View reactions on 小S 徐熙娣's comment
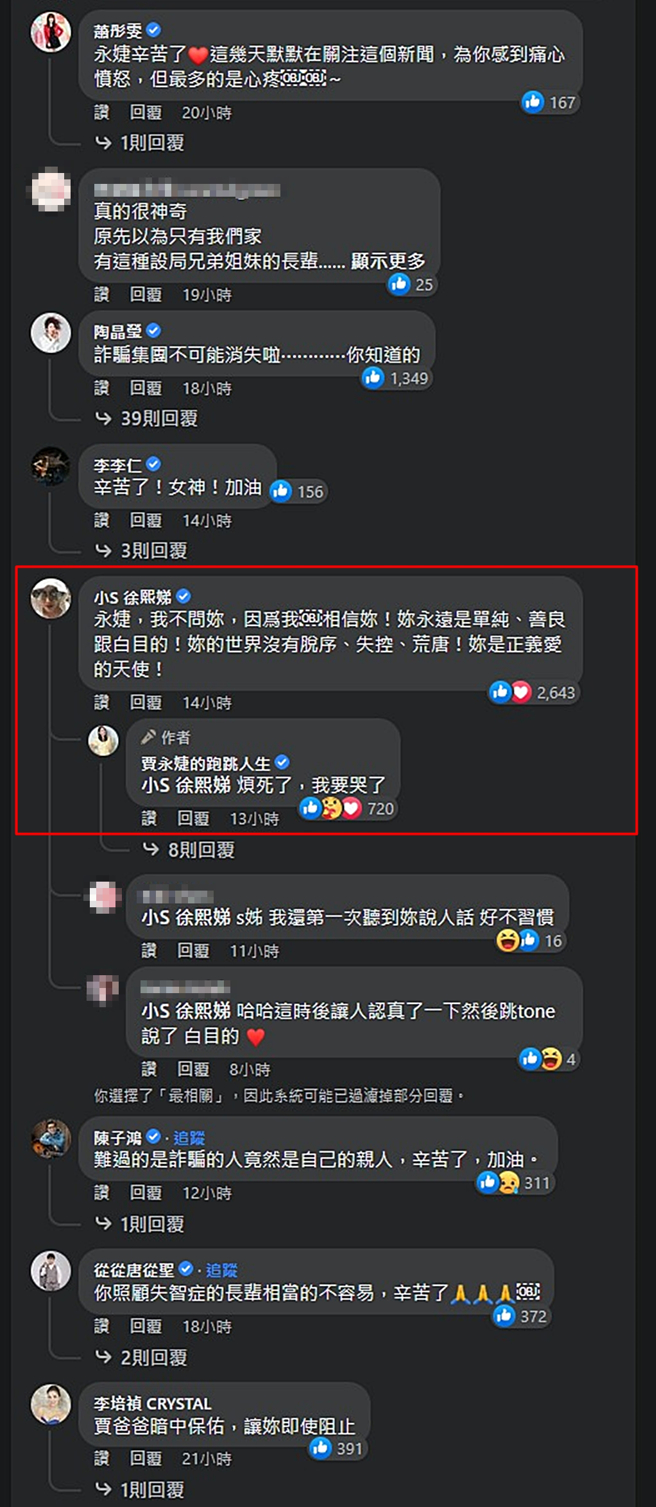The width and height of the screenshot is (656, 1507). 533,692
